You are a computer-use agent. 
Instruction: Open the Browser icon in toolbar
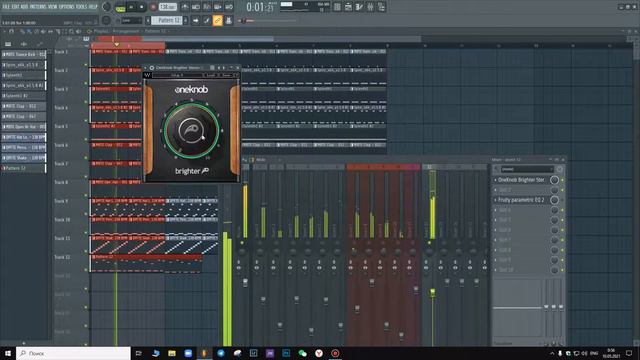pyautogui.click(x=381, y=7)
